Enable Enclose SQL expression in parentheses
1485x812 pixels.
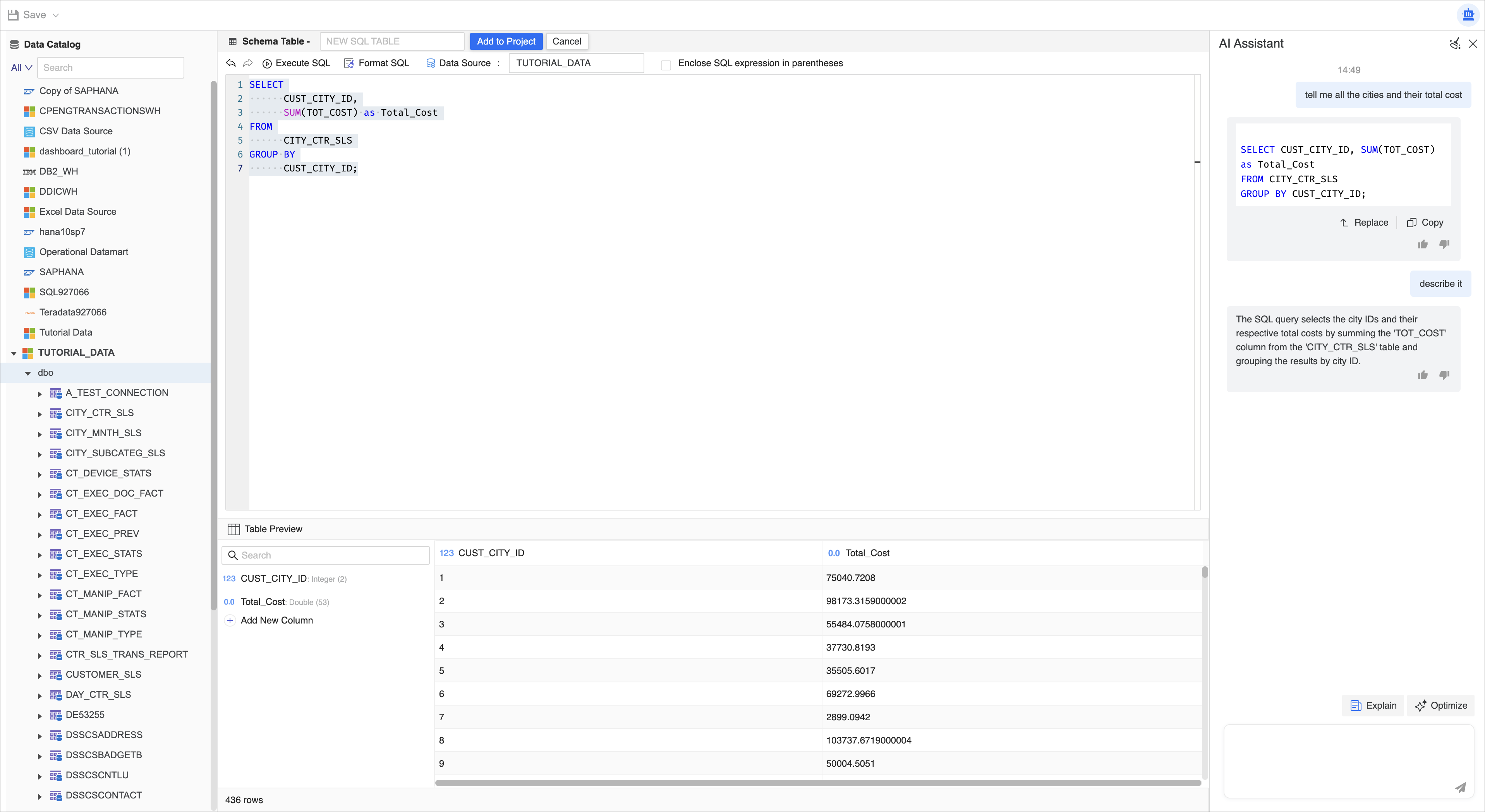click(666, 65)
